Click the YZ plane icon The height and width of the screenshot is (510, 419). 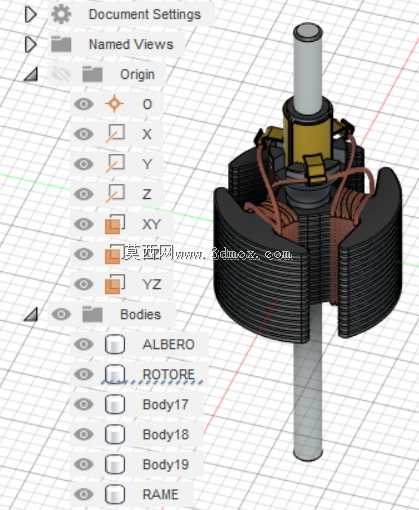pyautogui.click(x=115, y=284)
